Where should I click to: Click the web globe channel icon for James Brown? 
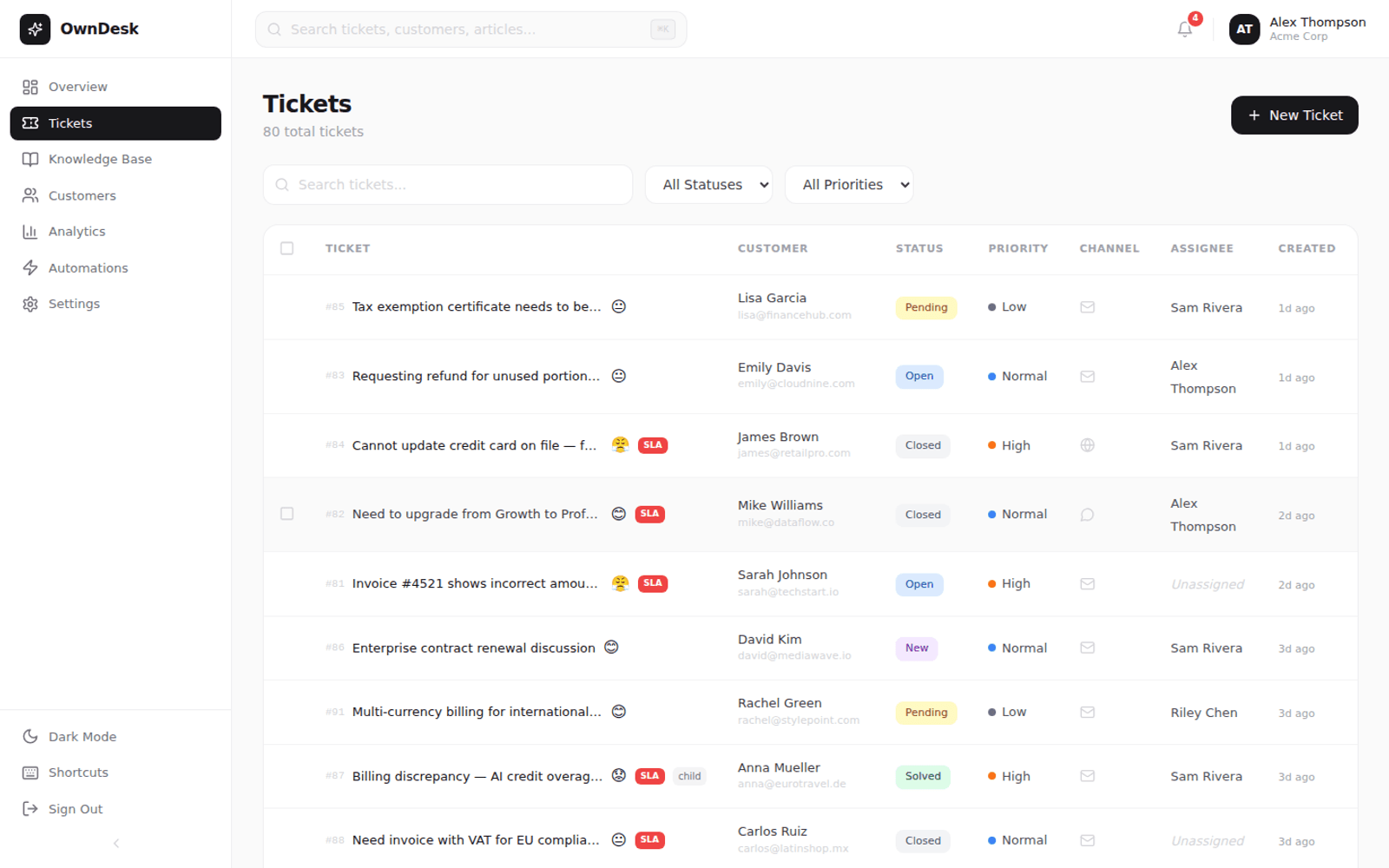pos(1087,445)
